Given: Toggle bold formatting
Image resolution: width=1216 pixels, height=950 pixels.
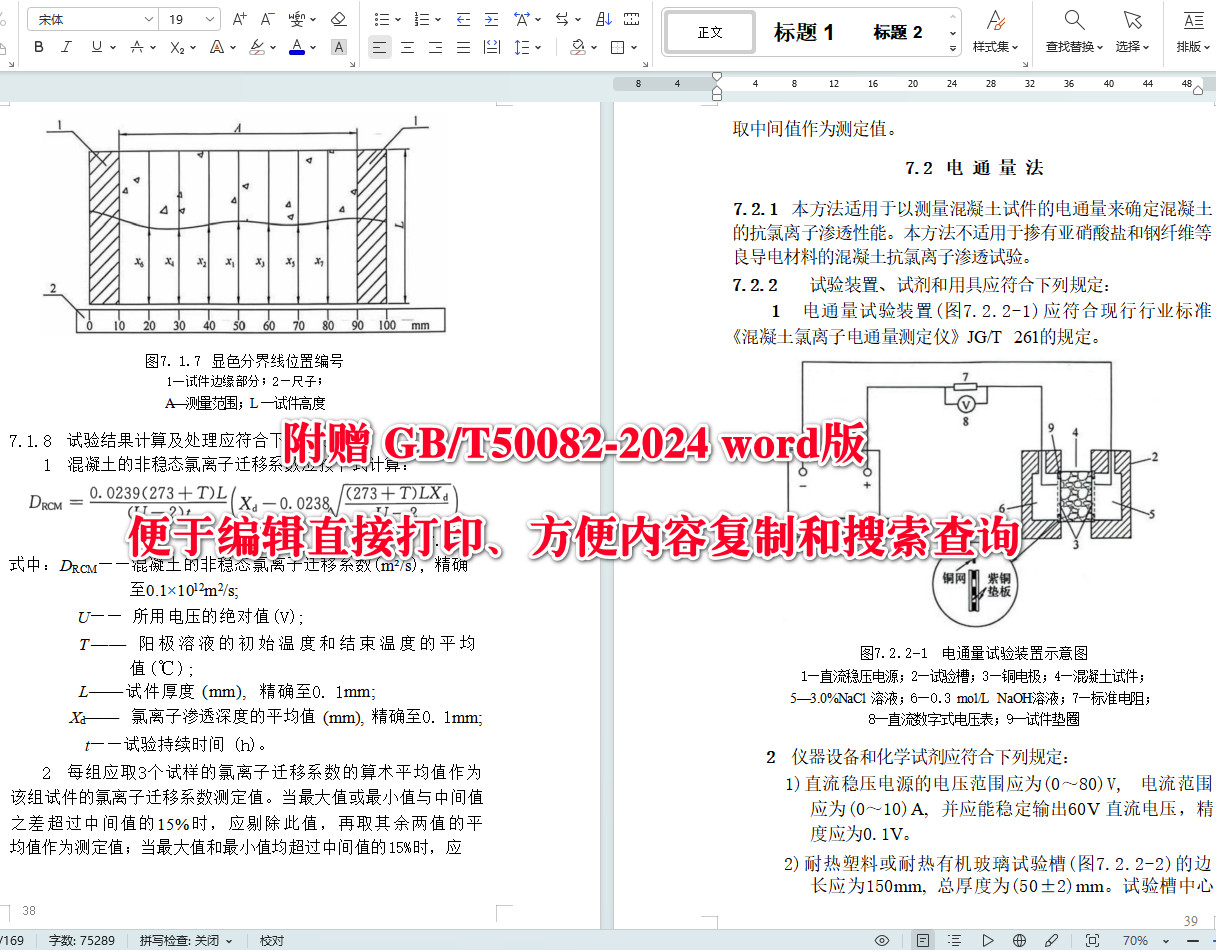Looking at the screenshot, I should (x=39, y=47).
